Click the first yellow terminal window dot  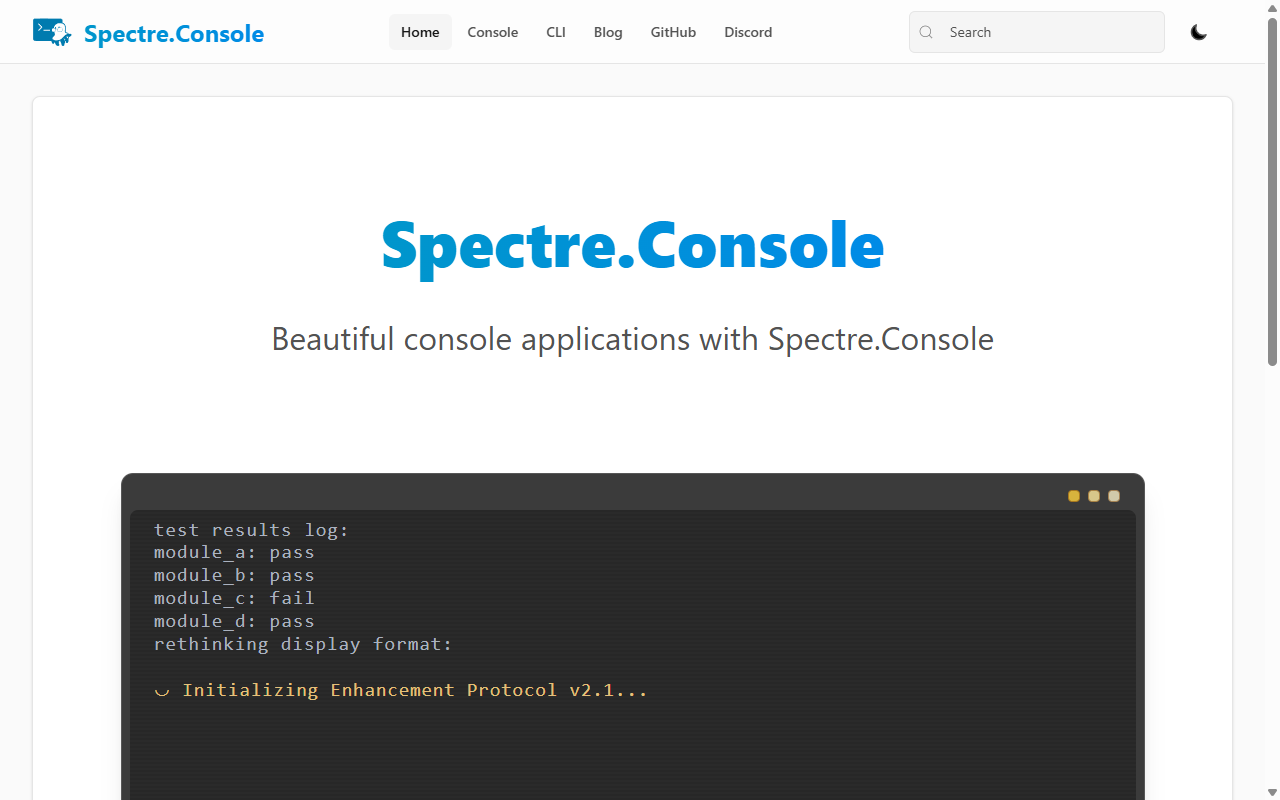pyautogui.click(x=1074, y=496)
